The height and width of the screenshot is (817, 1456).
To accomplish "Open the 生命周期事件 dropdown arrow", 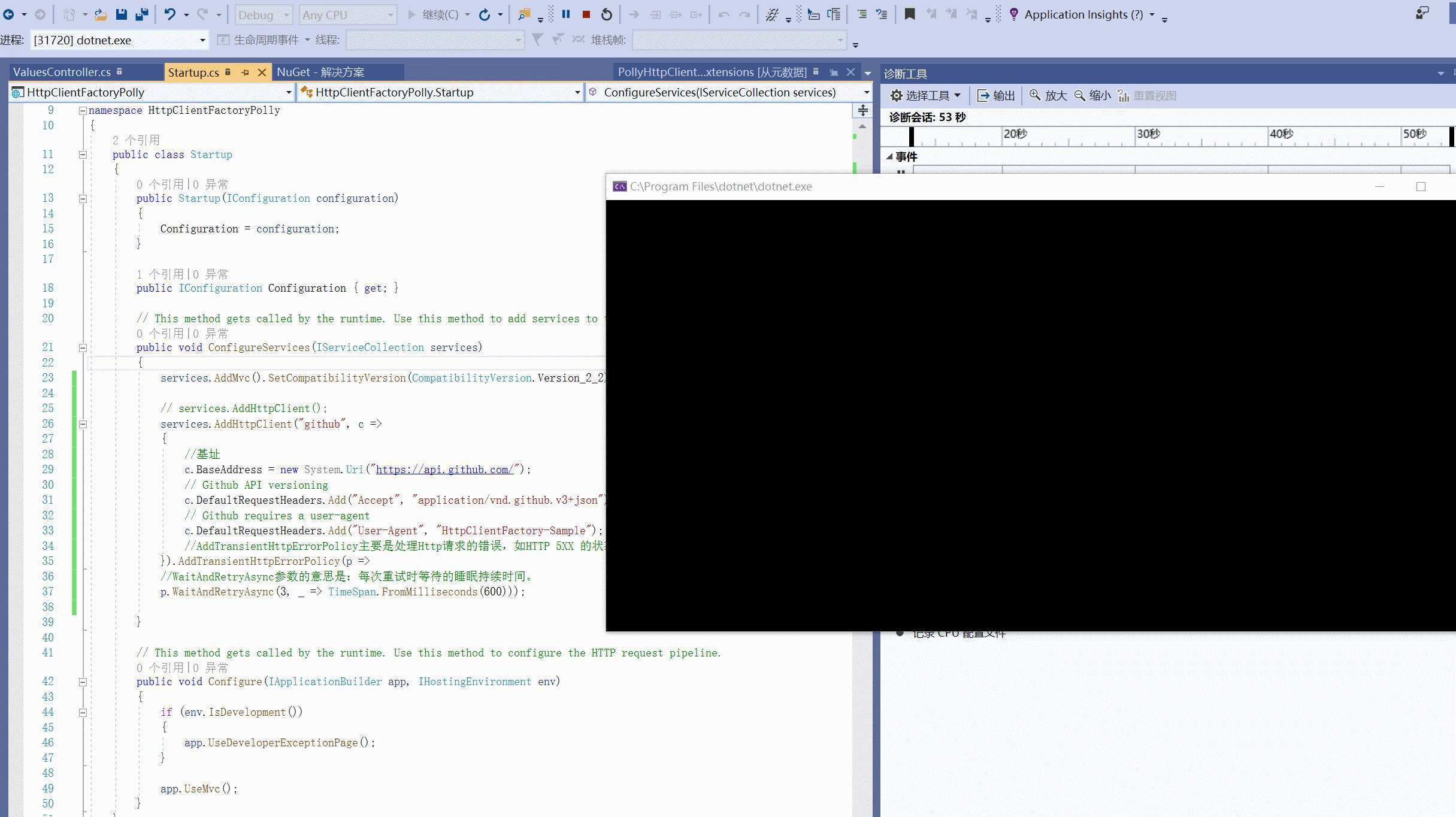I will coord(307,40).
